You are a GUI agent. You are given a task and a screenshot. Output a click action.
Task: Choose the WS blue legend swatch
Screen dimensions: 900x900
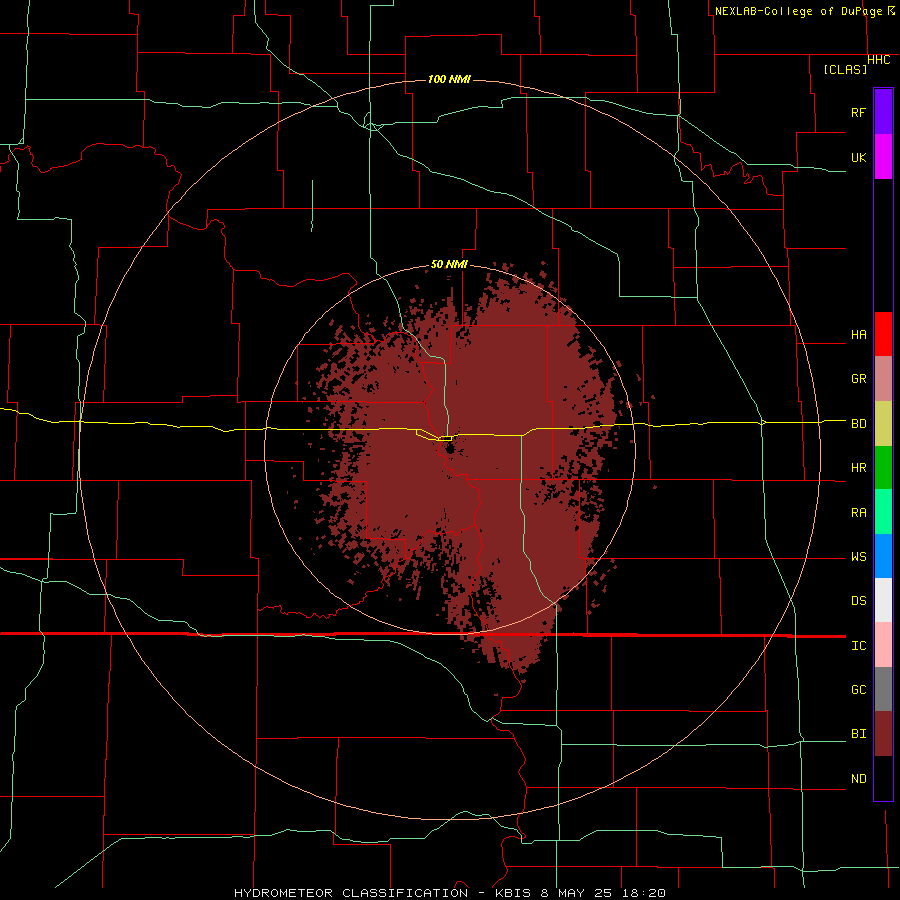click(883, 556)
